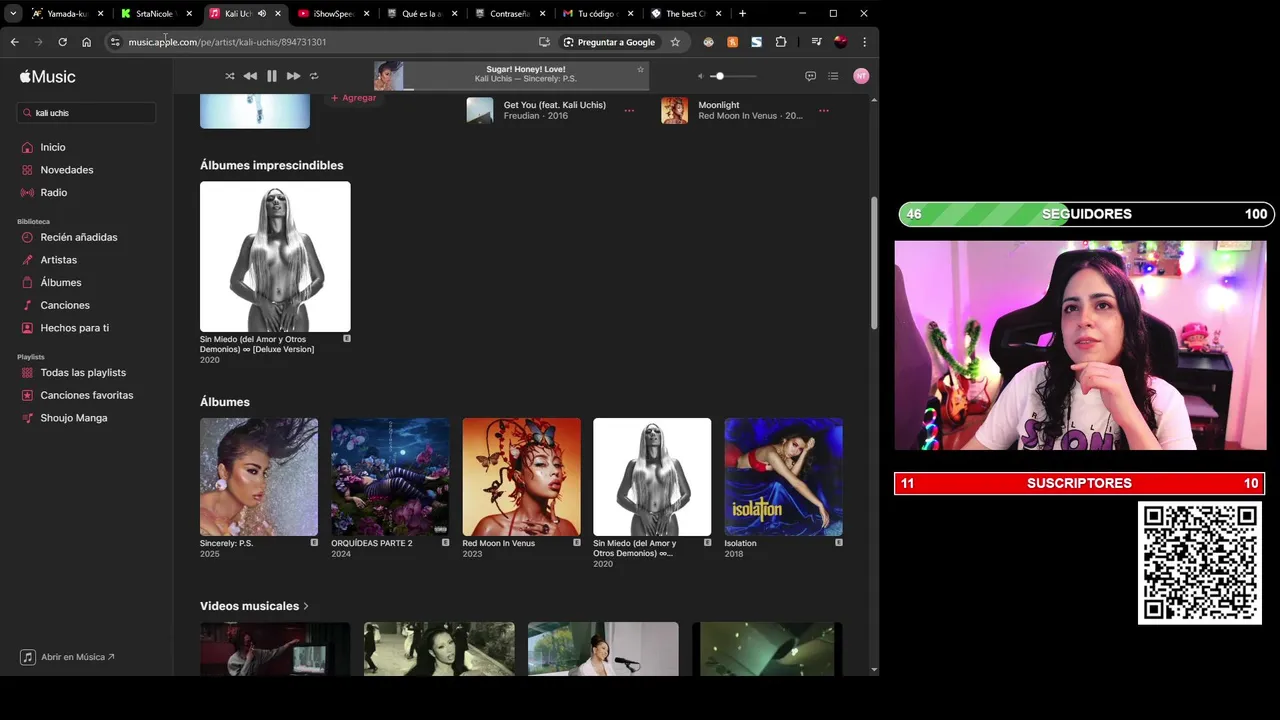This screenshot has height=720, width=1280.
Task: Open the Shoujo Manga playlist
Action: pos(73,418)
